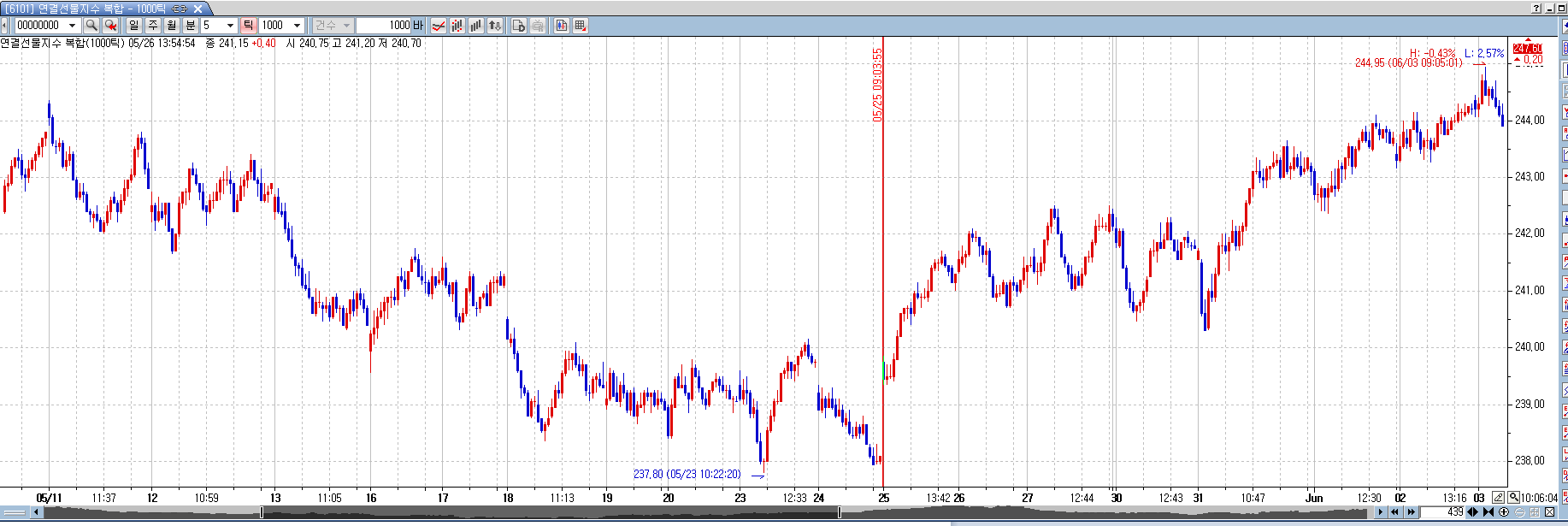
Task: Click the help question mark icon
Action: [x=1536, y=8]
